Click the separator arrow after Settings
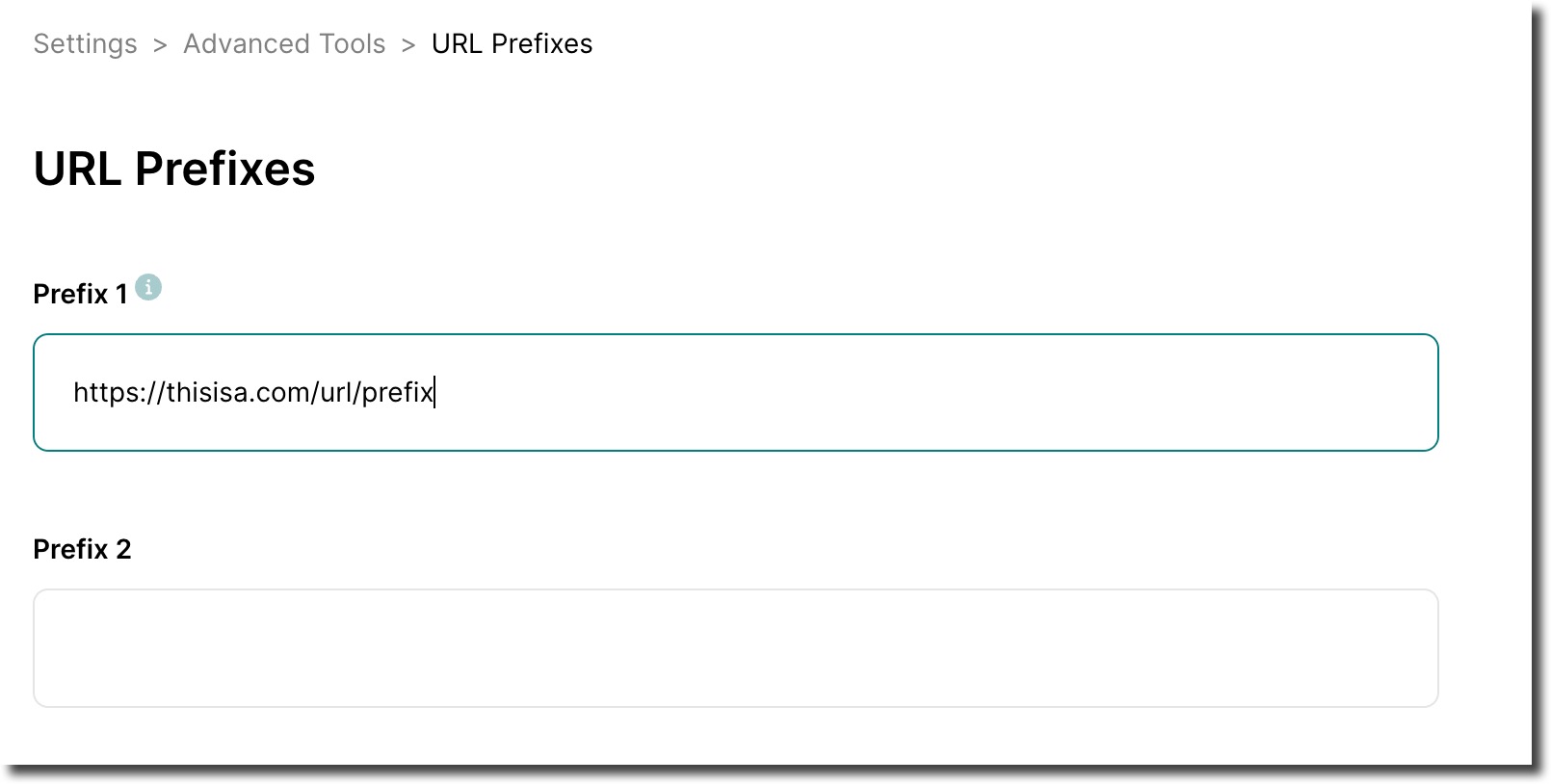This screenshot has width=1551, height=784. (160, 45)
